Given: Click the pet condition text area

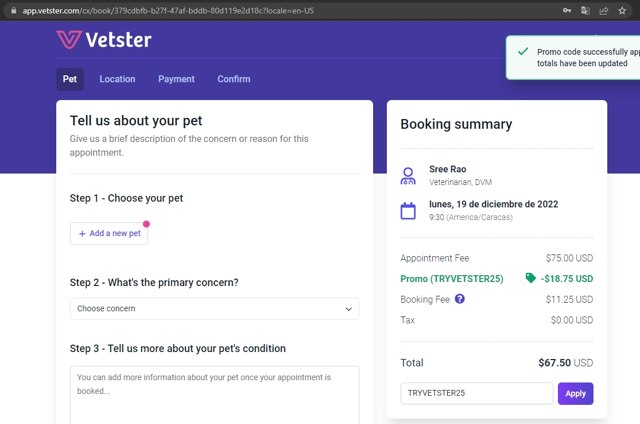Looking at the screenshot, I should [215, 395].
